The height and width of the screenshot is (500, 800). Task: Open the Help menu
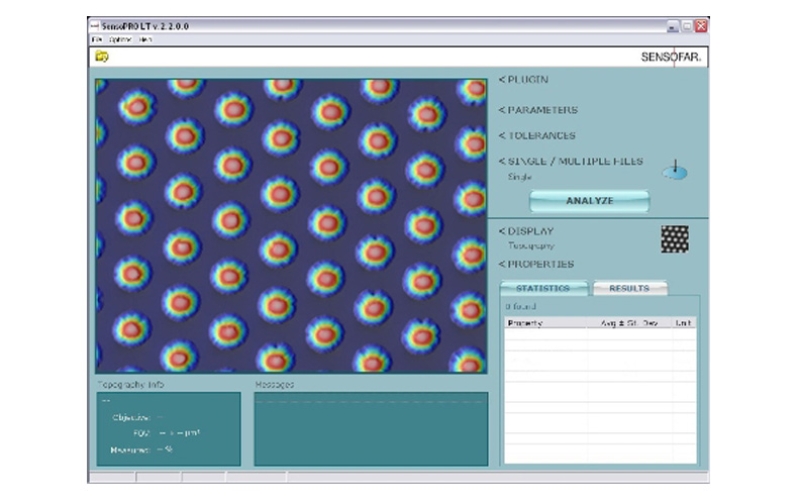(x=145, y=39)
